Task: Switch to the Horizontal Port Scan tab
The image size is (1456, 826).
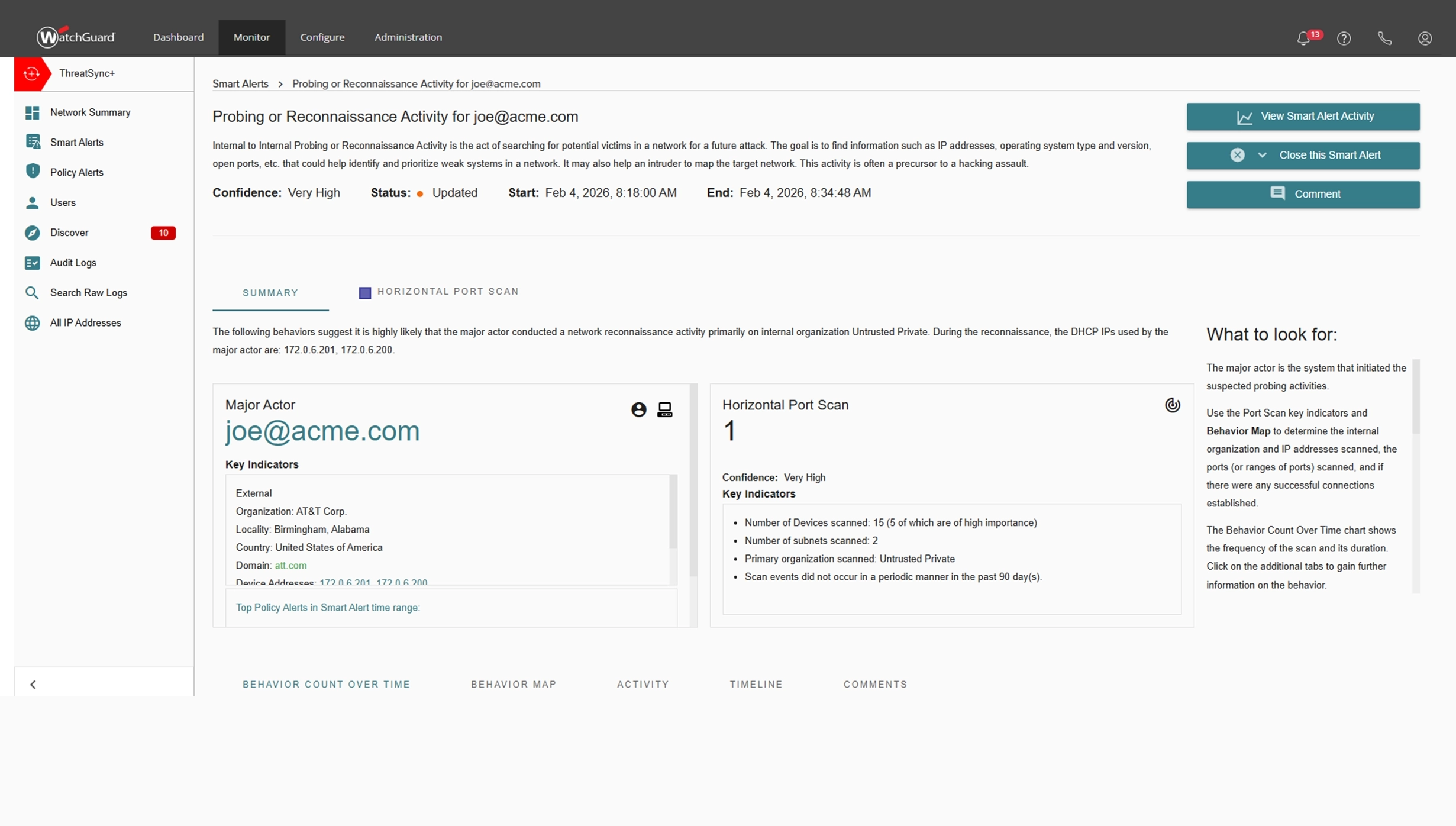Action: point(448,292)
